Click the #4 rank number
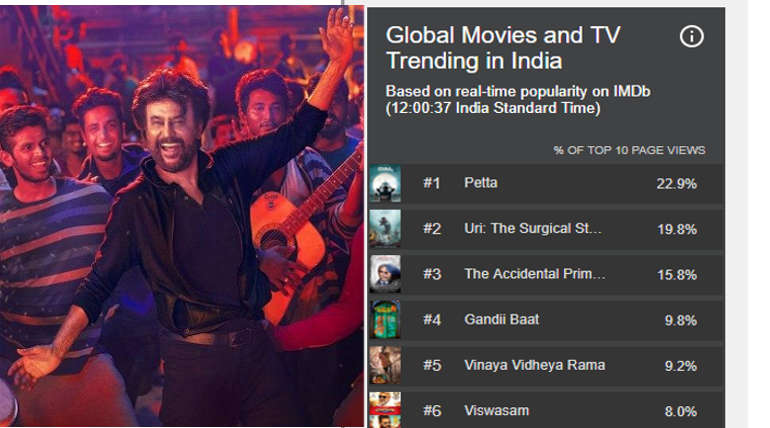 click(x=431, y=319)
